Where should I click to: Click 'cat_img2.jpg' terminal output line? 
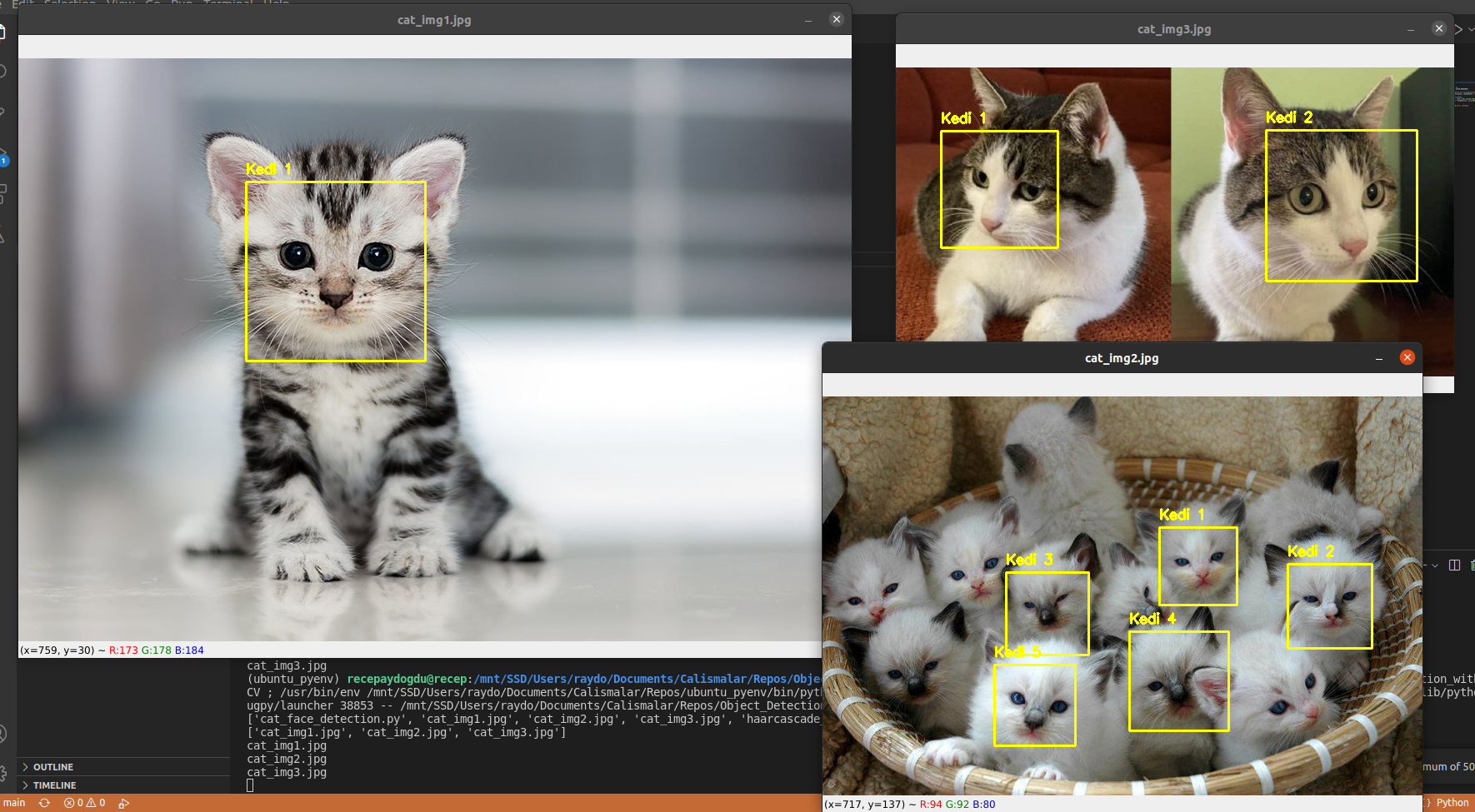pyautogui.click(x=287, y=759)
